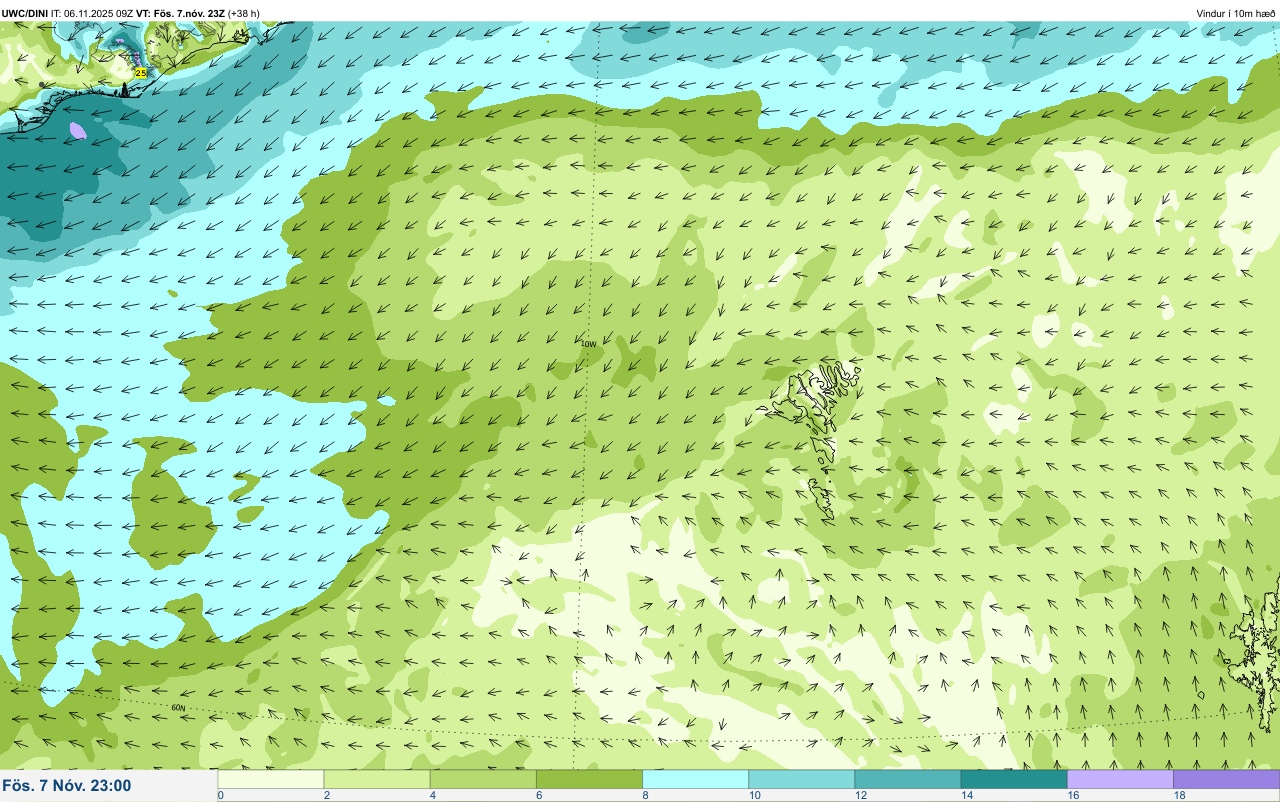
Task: Click the 'UWC/DINI' model label
Action: 25,13
